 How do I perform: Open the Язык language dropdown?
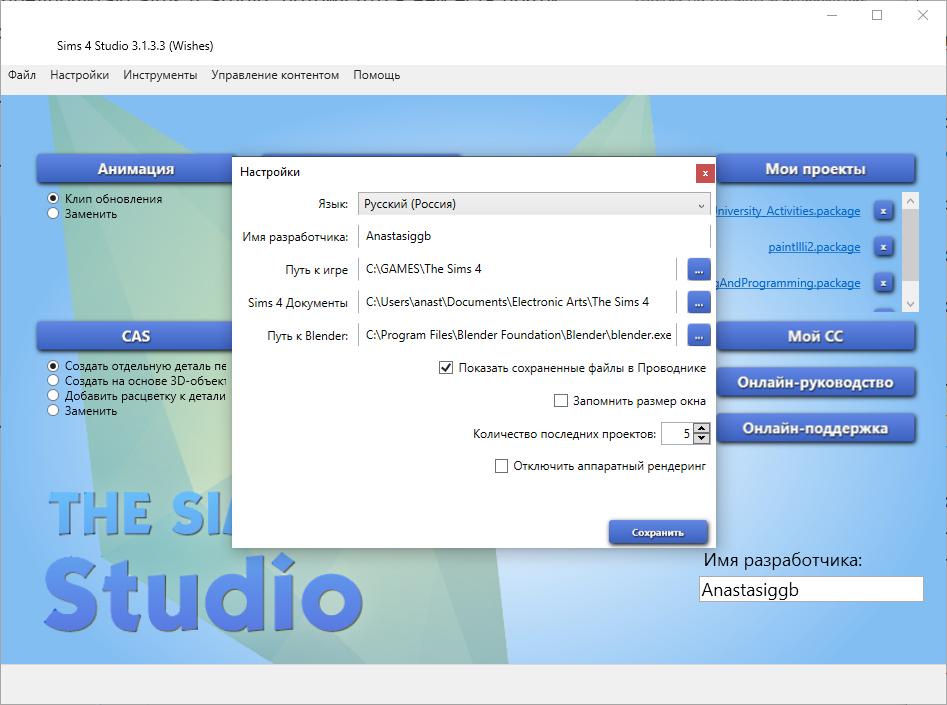click(534, 204)
